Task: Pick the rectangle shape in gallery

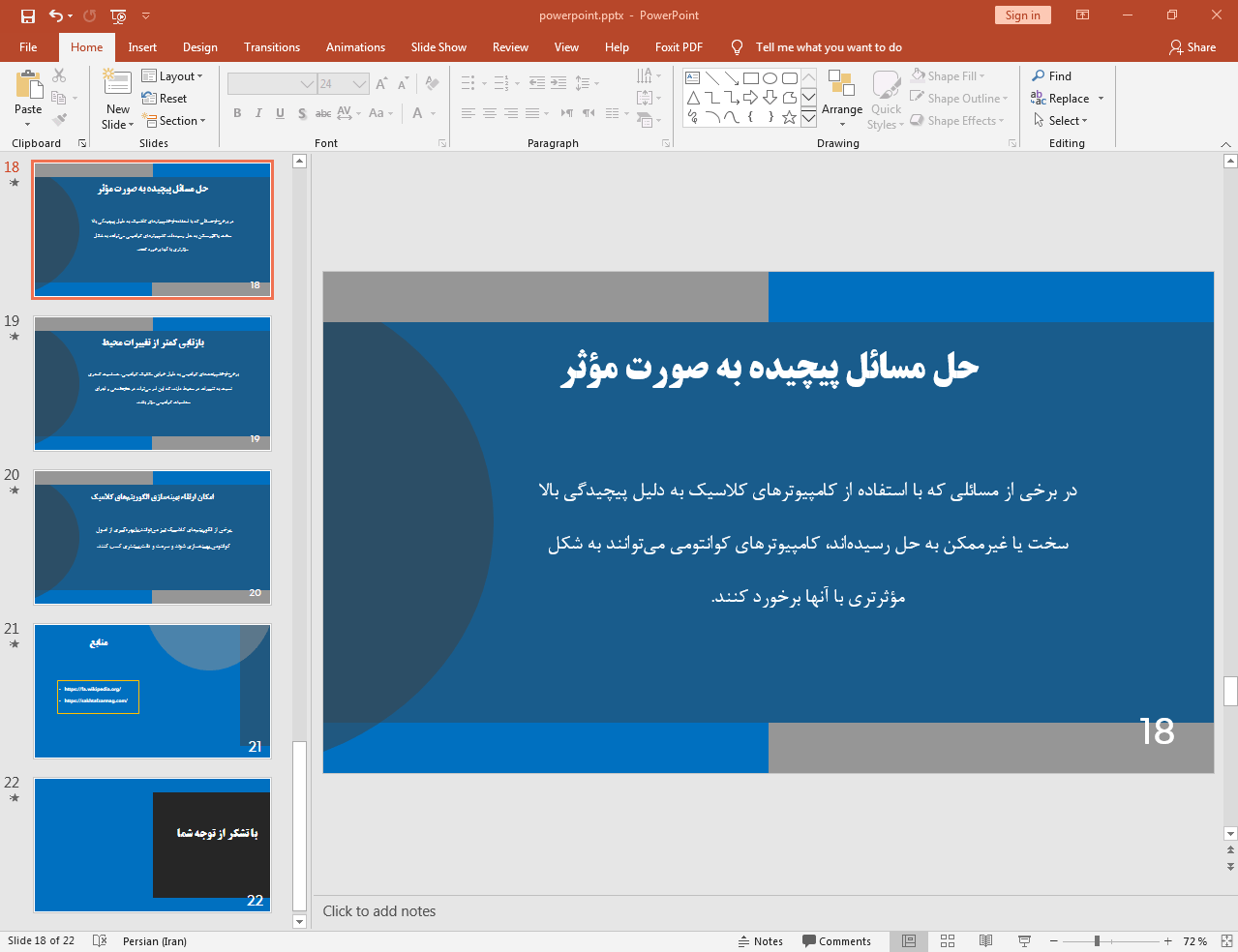Action: click(x=751, y=78)
